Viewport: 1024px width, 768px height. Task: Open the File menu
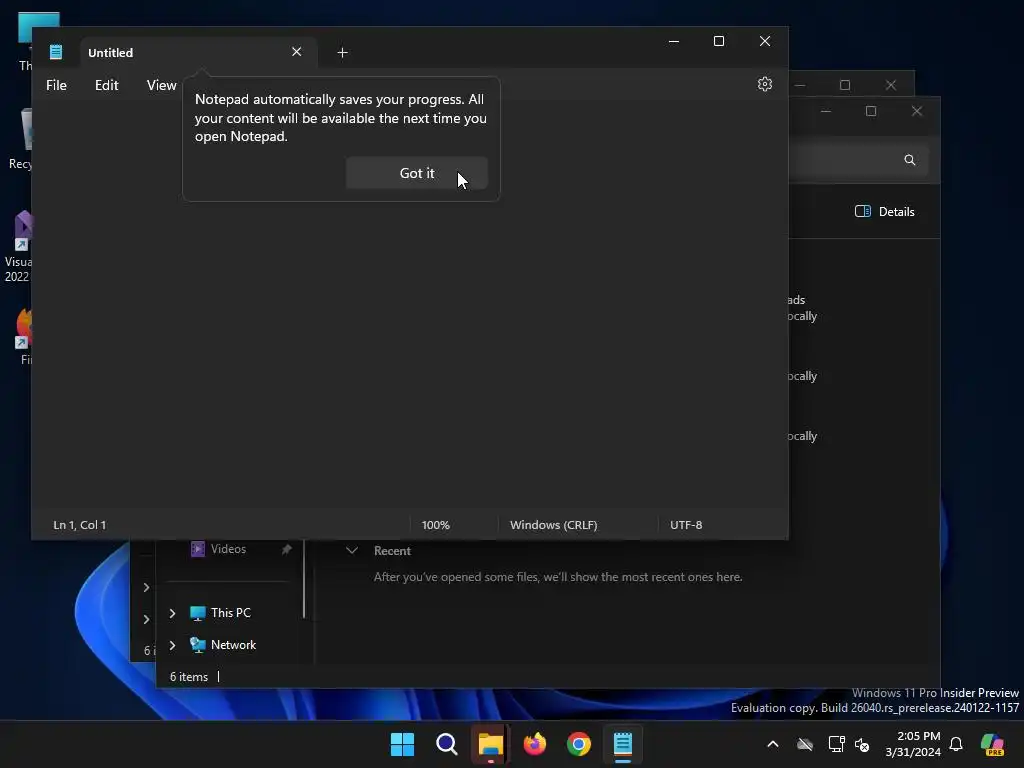[56, 85]
